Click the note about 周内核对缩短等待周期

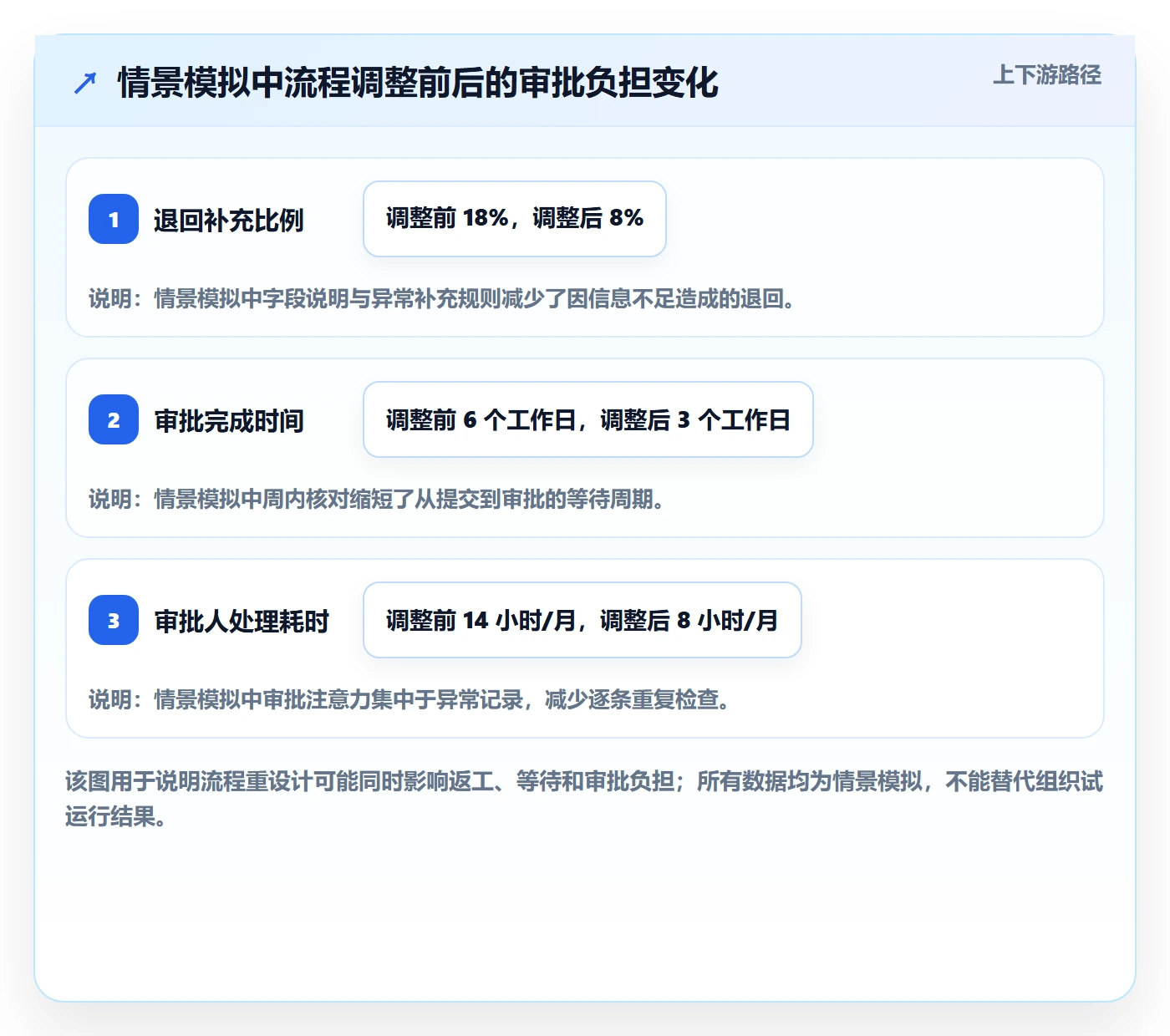[x=377, y=499]
